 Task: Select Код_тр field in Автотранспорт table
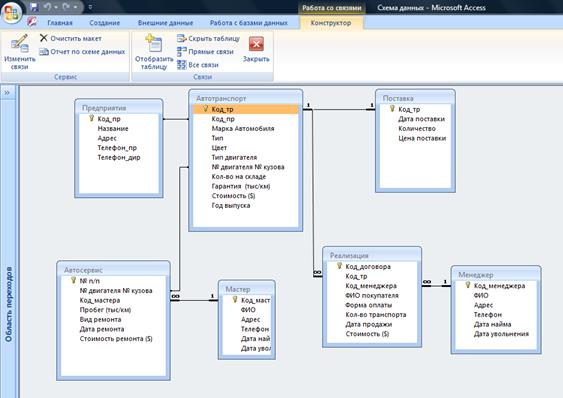coord(246,109)
